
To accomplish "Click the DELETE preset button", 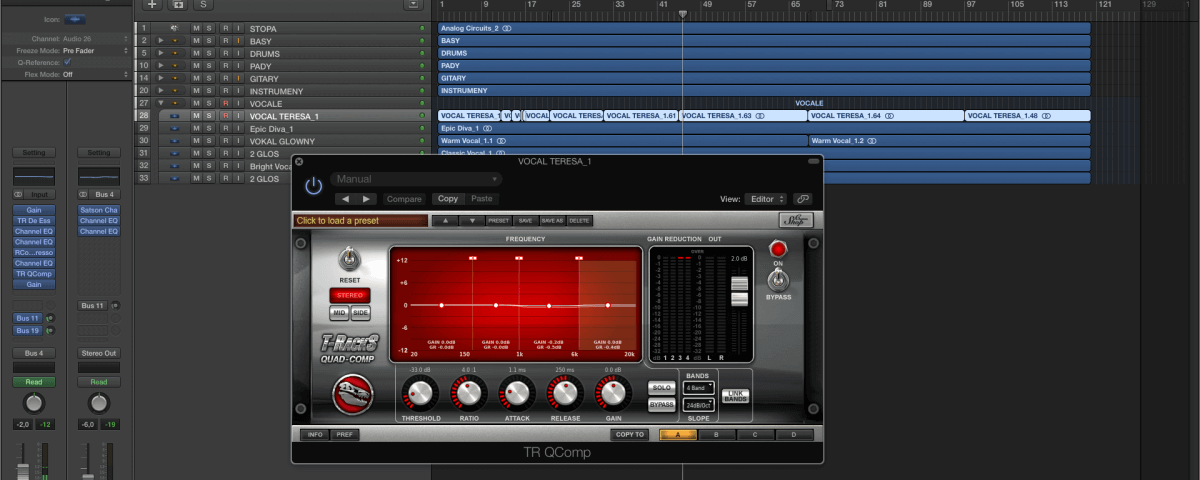I will pyautogui.click(x=580, y=220).
